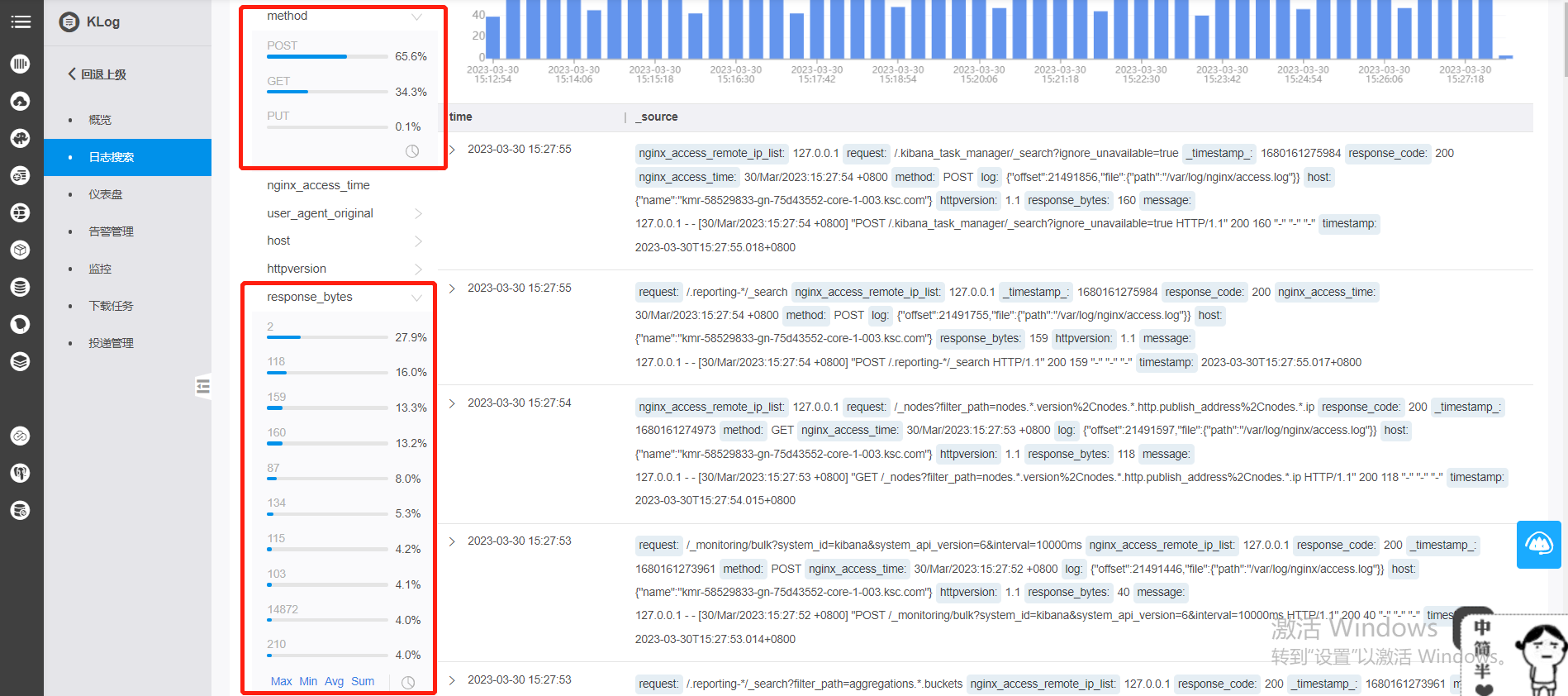The height and width of the screenshot is (696, 1568).
Task: Collapse the response_bytes field panel
Action: 416,298
